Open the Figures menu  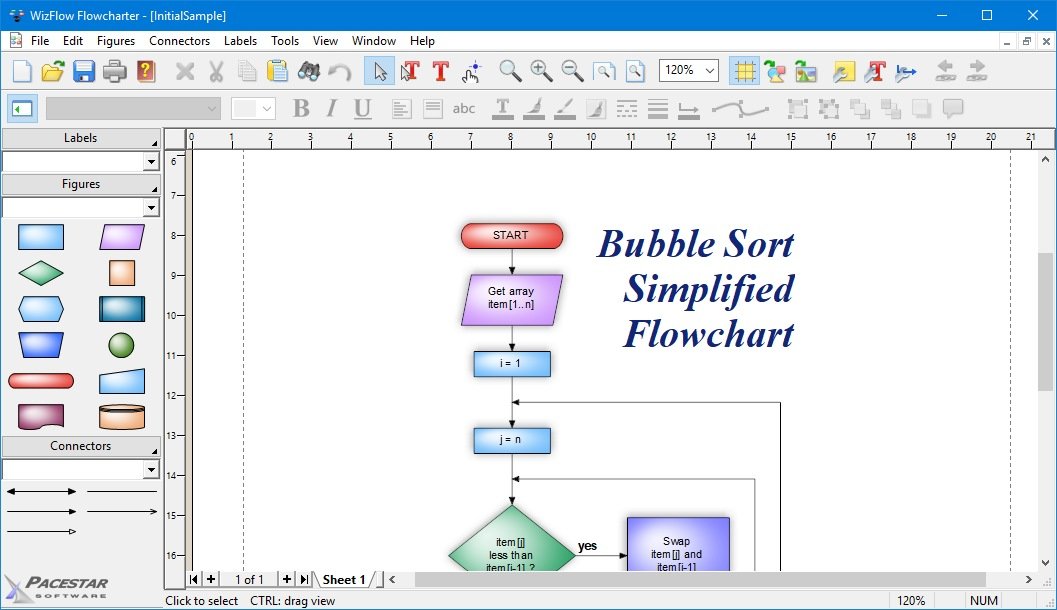(116, 41)
